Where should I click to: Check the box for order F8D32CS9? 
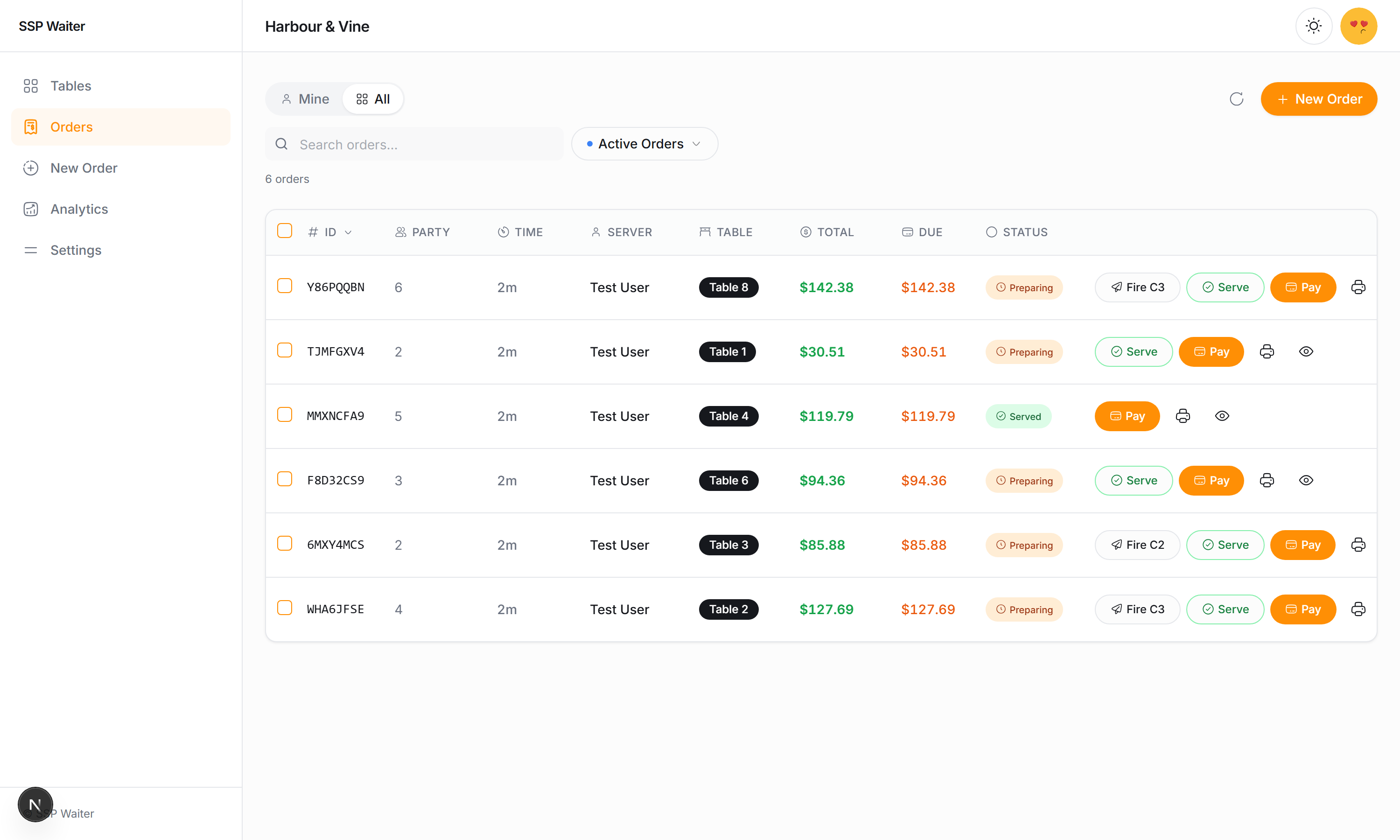point(285,479)
